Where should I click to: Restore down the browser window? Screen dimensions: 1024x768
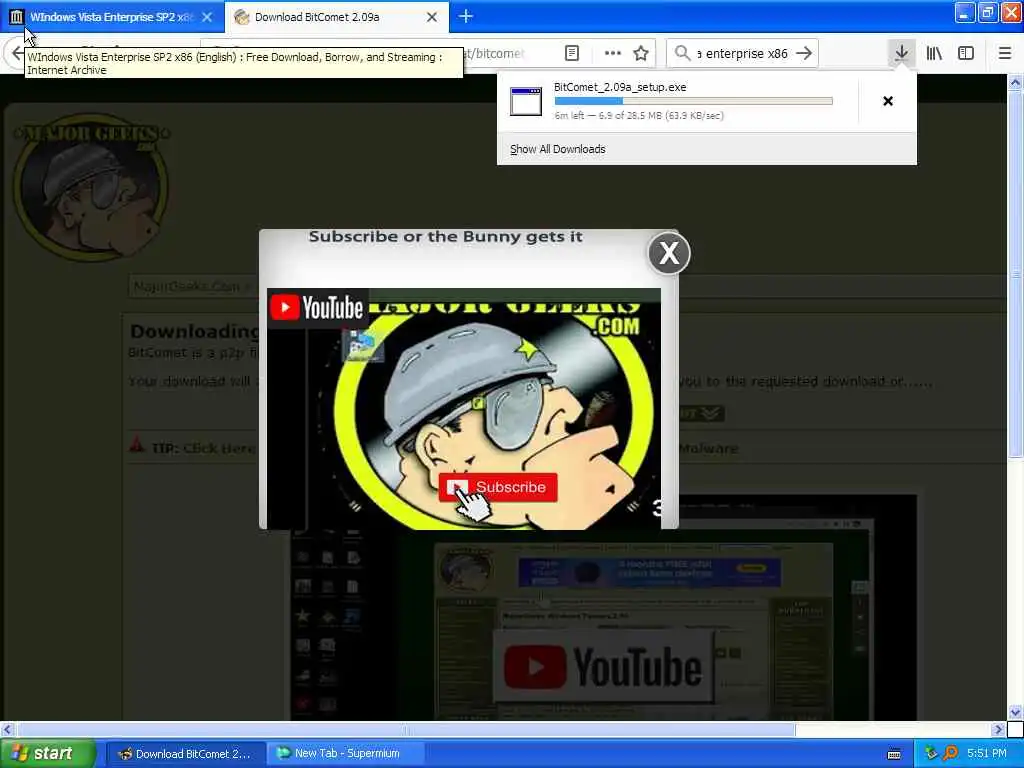pyautogui.click(x=987, y=13)
